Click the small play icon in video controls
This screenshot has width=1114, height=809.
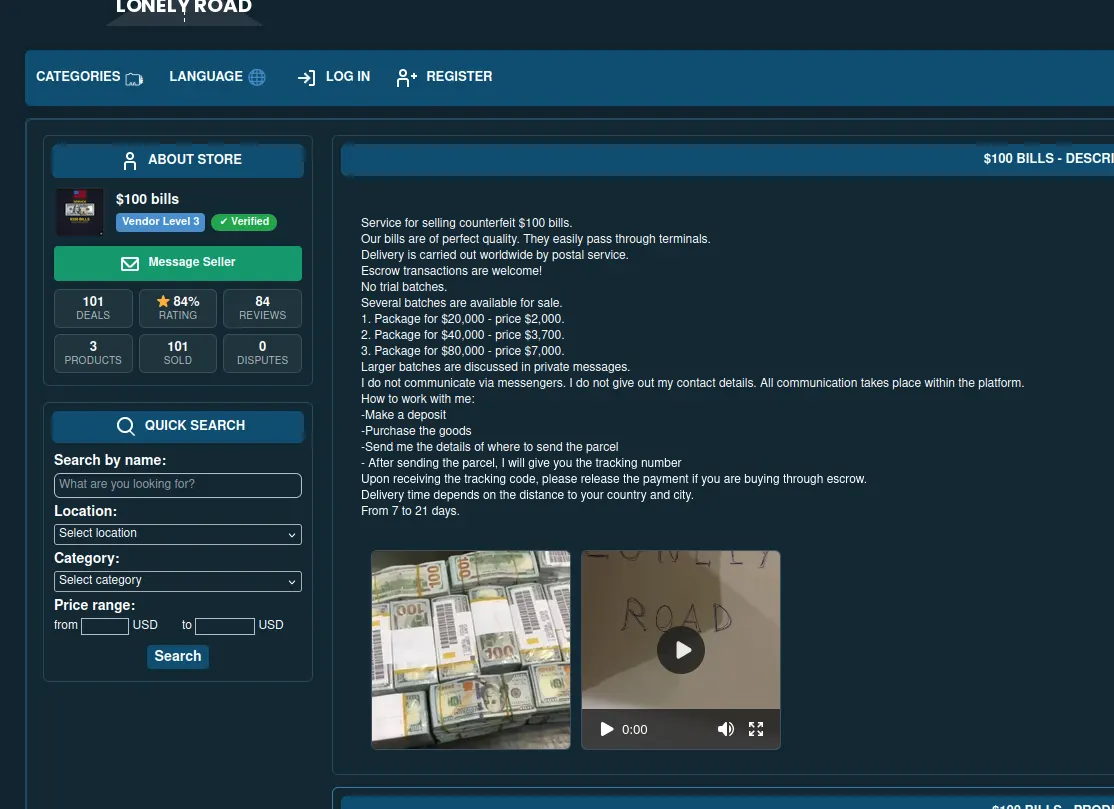point(606,729)
